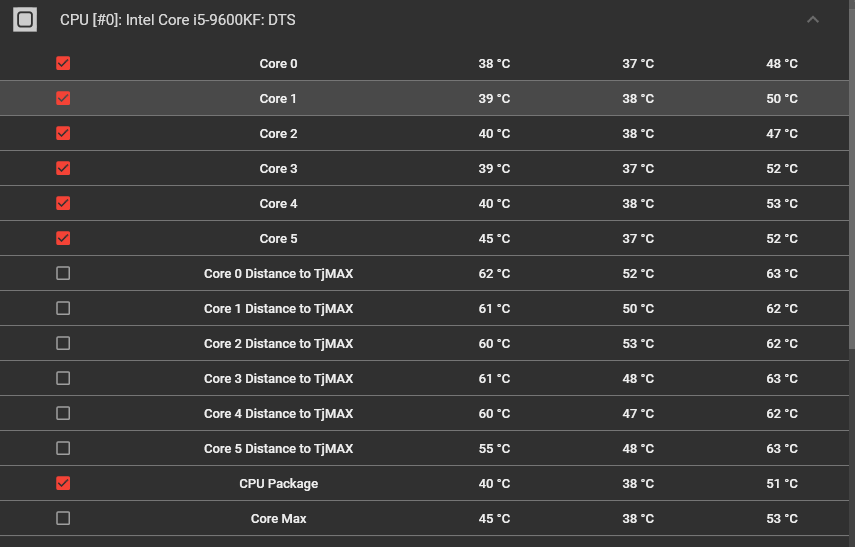Check the Core 1 Distance to TjMAX box
Viewport: 855px width, 547px height.
[63, 309]
